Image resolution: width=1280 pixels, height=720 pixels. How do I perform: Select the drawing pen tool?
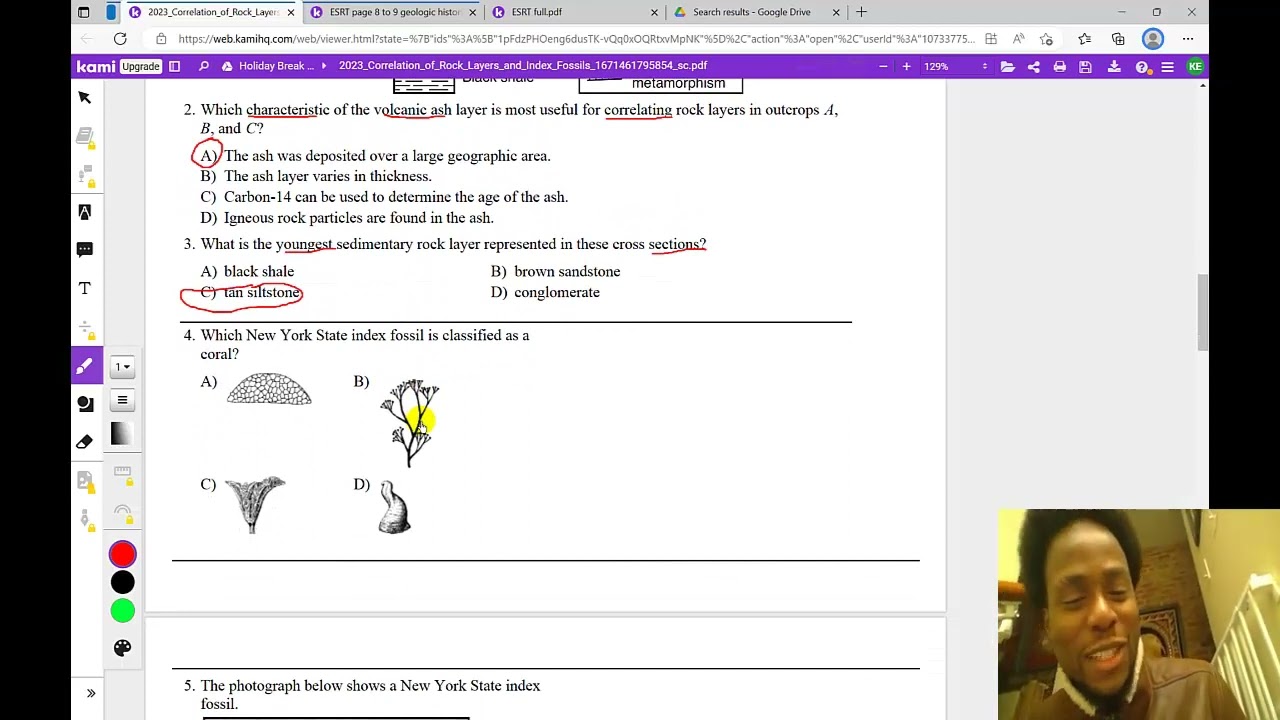[85, 366]
